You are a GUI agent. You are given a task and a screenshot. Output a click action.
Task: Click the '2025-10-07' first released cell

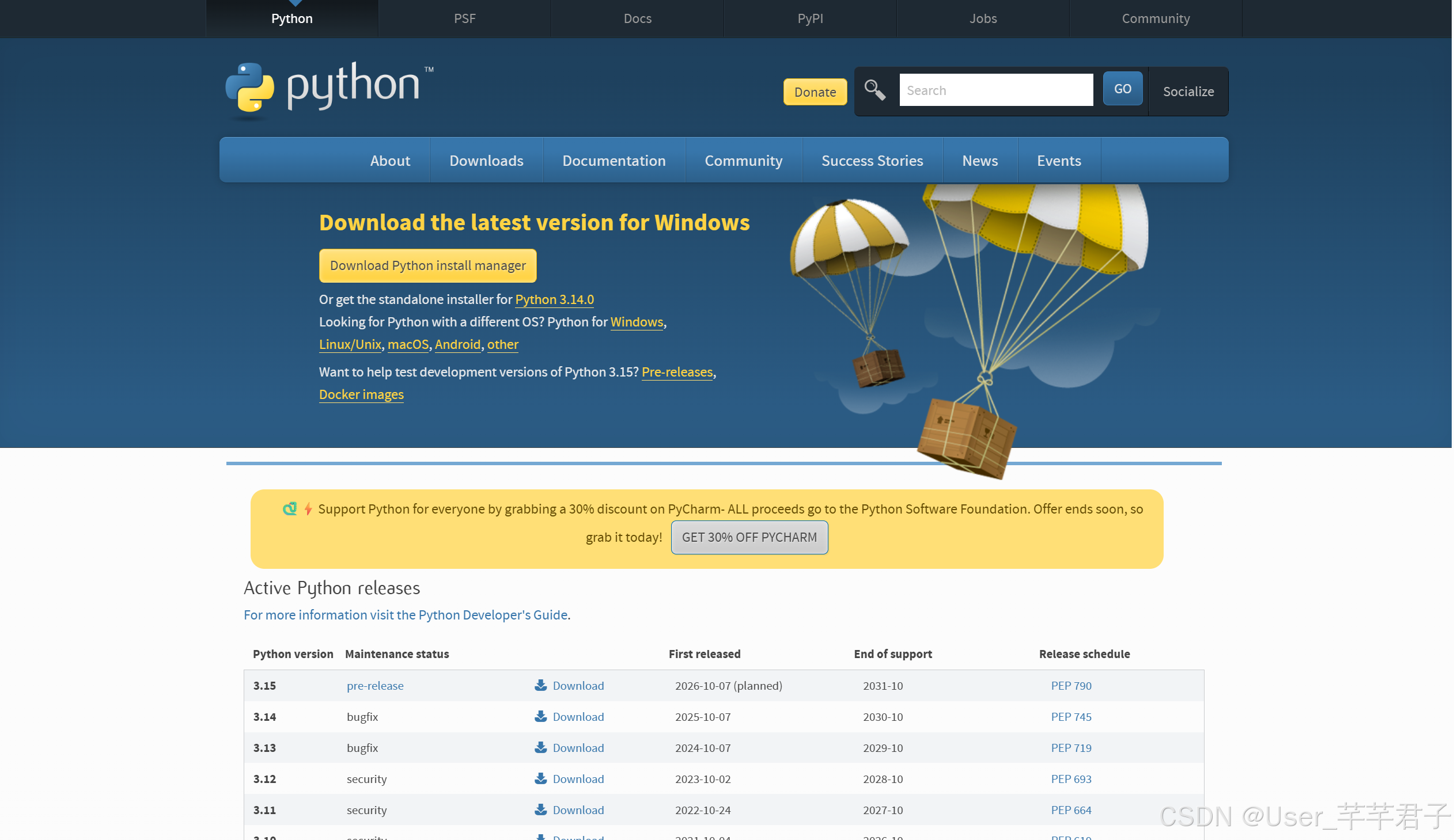pos(703,717)
